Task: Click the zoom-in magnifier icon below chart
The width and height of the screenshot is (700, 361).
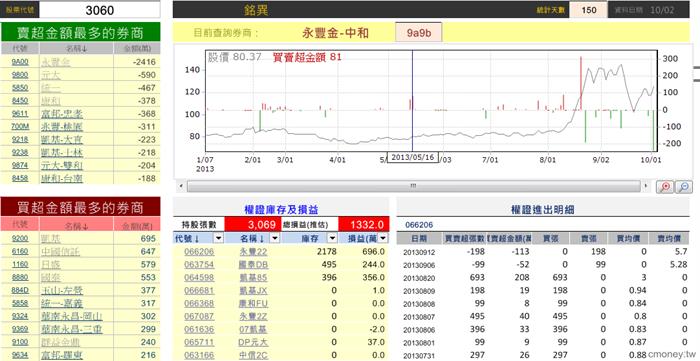Action: coord(665,187)
